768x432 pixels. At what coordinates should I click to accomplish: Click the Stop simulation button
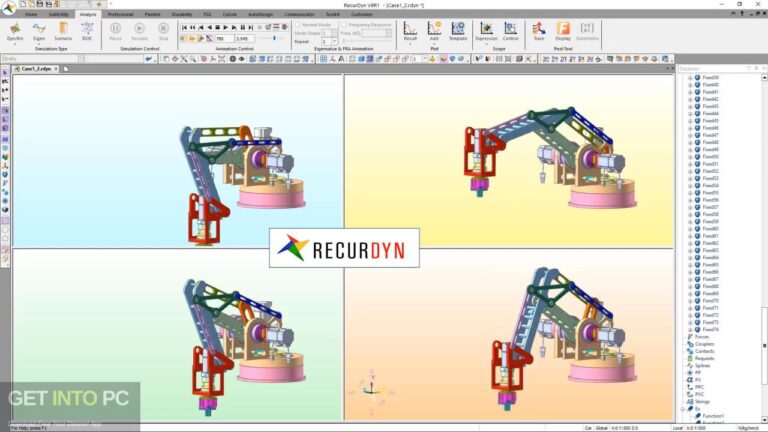pyautogui.click(x=163, y=31)
